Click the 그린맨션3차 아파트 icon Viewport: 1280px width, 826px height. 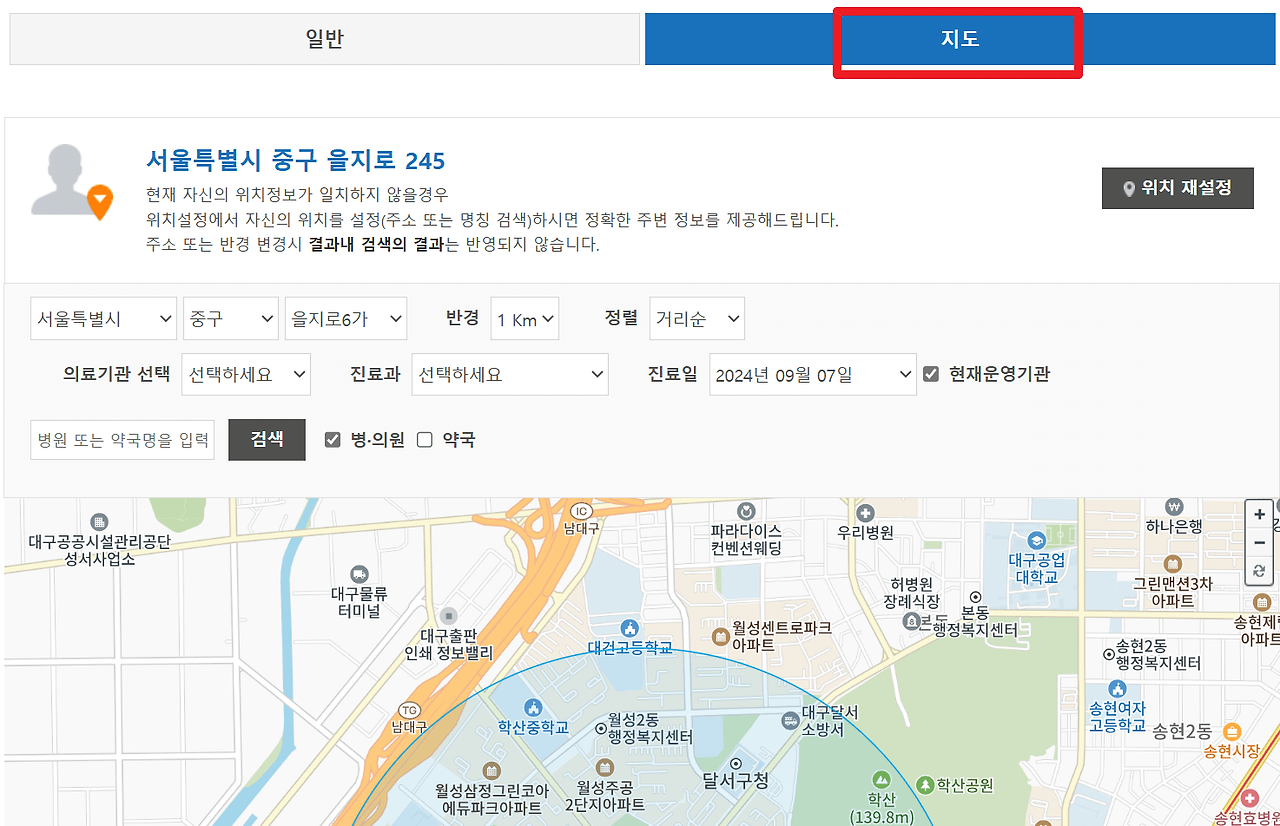(x=1174, y=563)
